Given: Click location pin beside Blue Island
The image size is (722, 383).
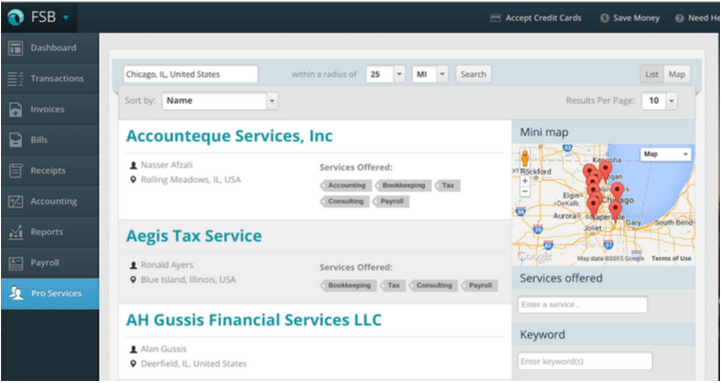Looking at the screenshot, I should tap(133, 279).
